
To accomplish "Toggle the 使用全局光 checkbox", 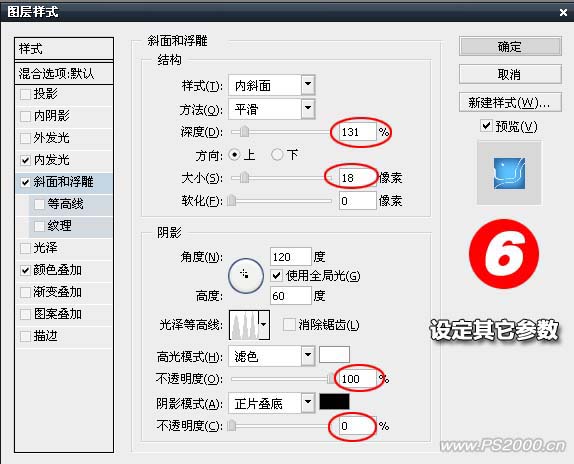I will point(276,275).
